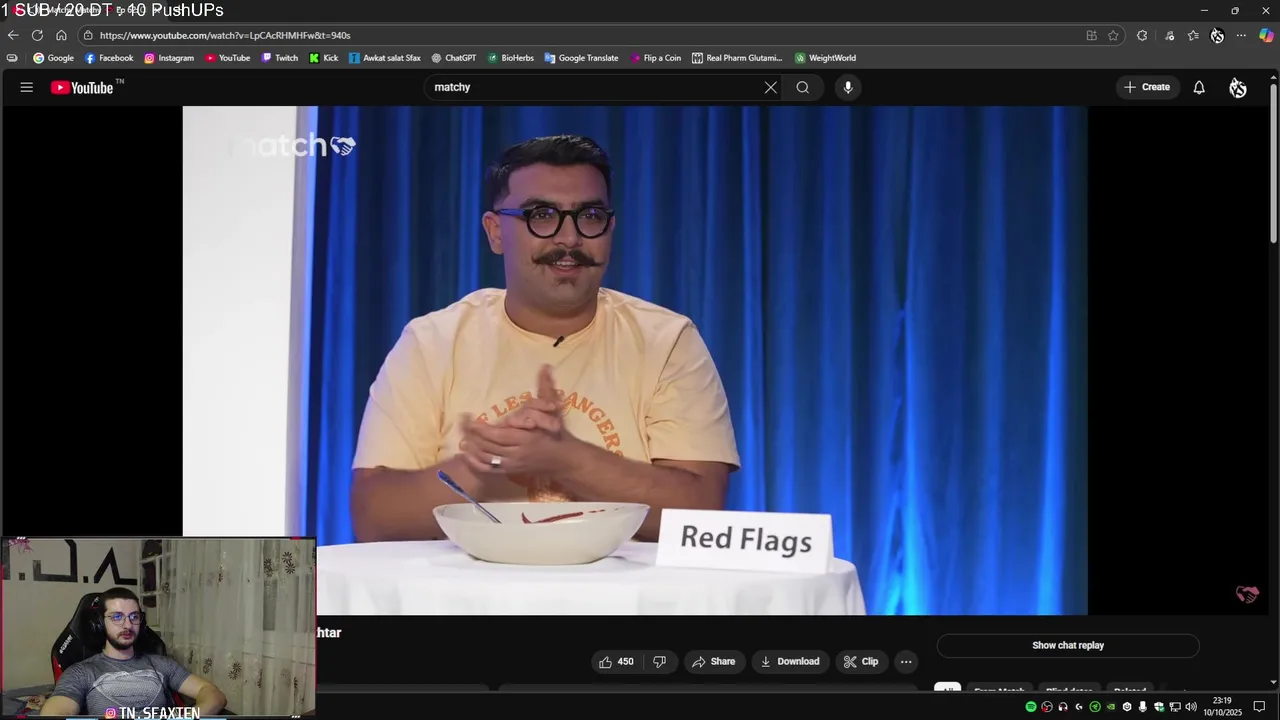
Task: Open browser home page
Action: (x=61, y=35)
